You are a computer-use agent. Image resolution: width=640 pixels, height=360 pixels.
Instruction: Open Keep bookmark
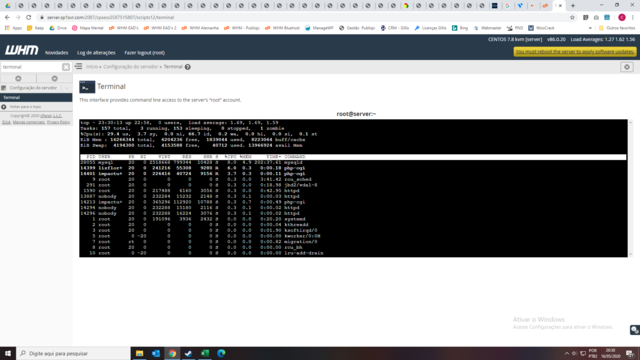point(35,28)
